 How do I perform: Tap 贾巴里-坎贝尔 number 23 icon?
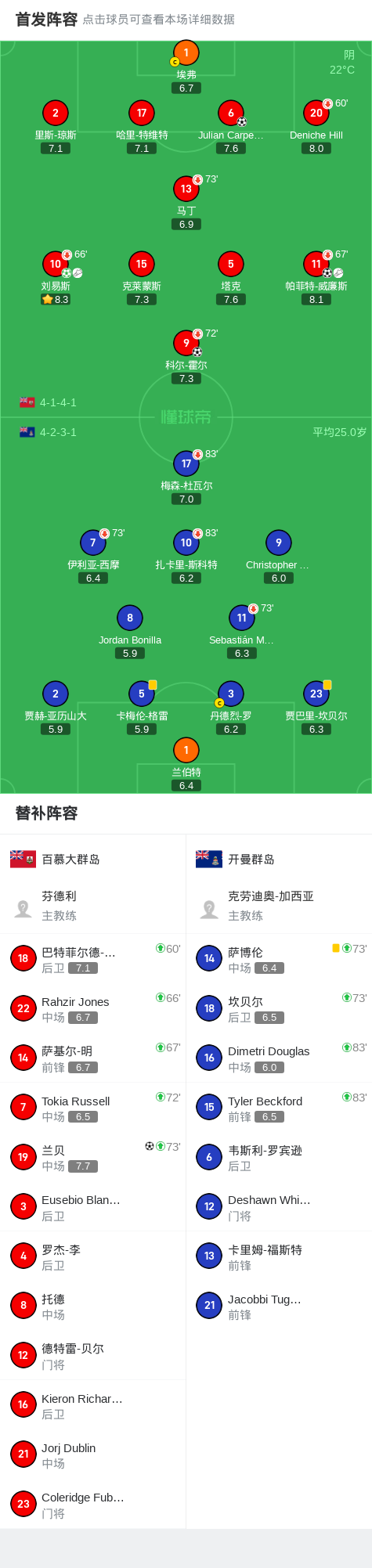(x=316, y=694)
